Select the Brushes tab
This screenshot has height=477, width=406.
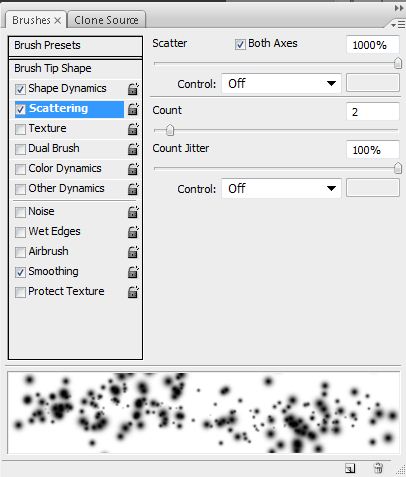31,20
